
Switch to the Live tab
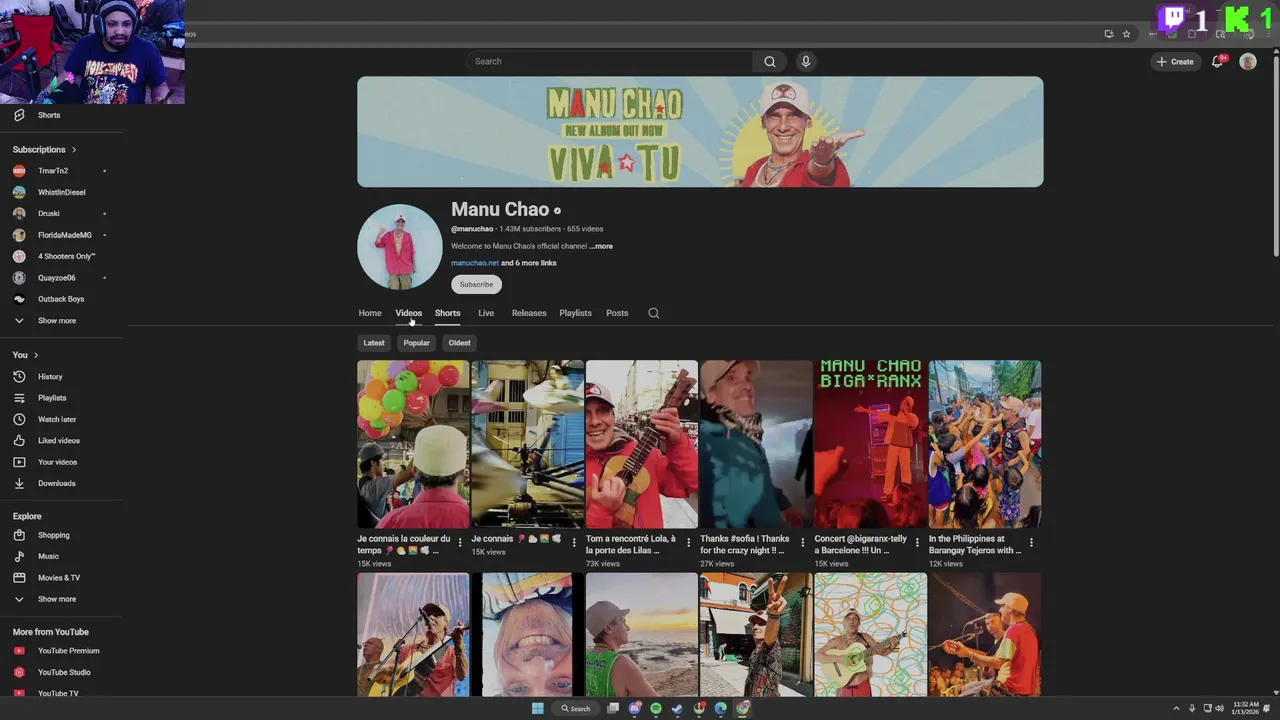coord(486,313)
